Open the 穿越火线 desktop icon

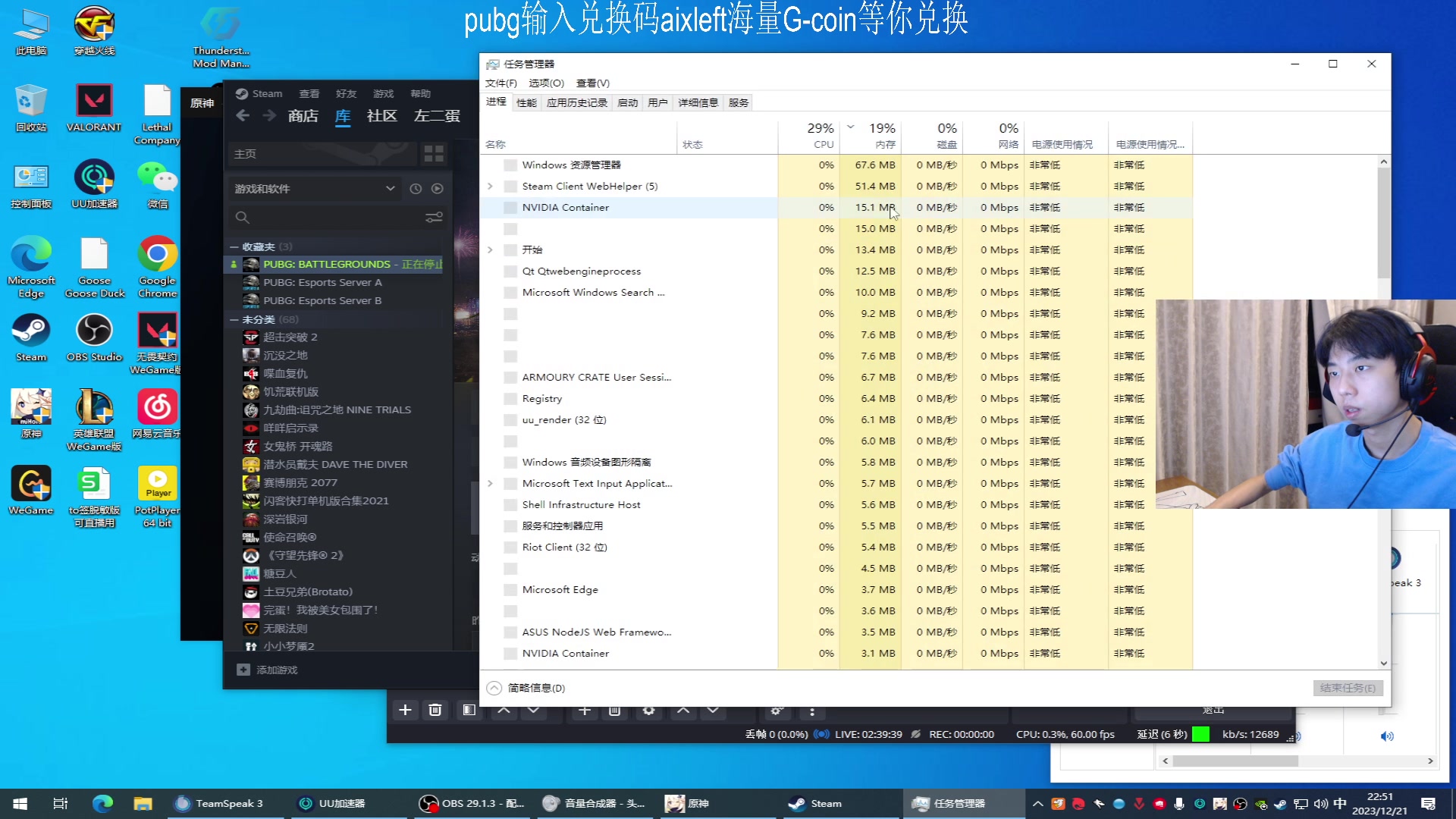point(94,31)
